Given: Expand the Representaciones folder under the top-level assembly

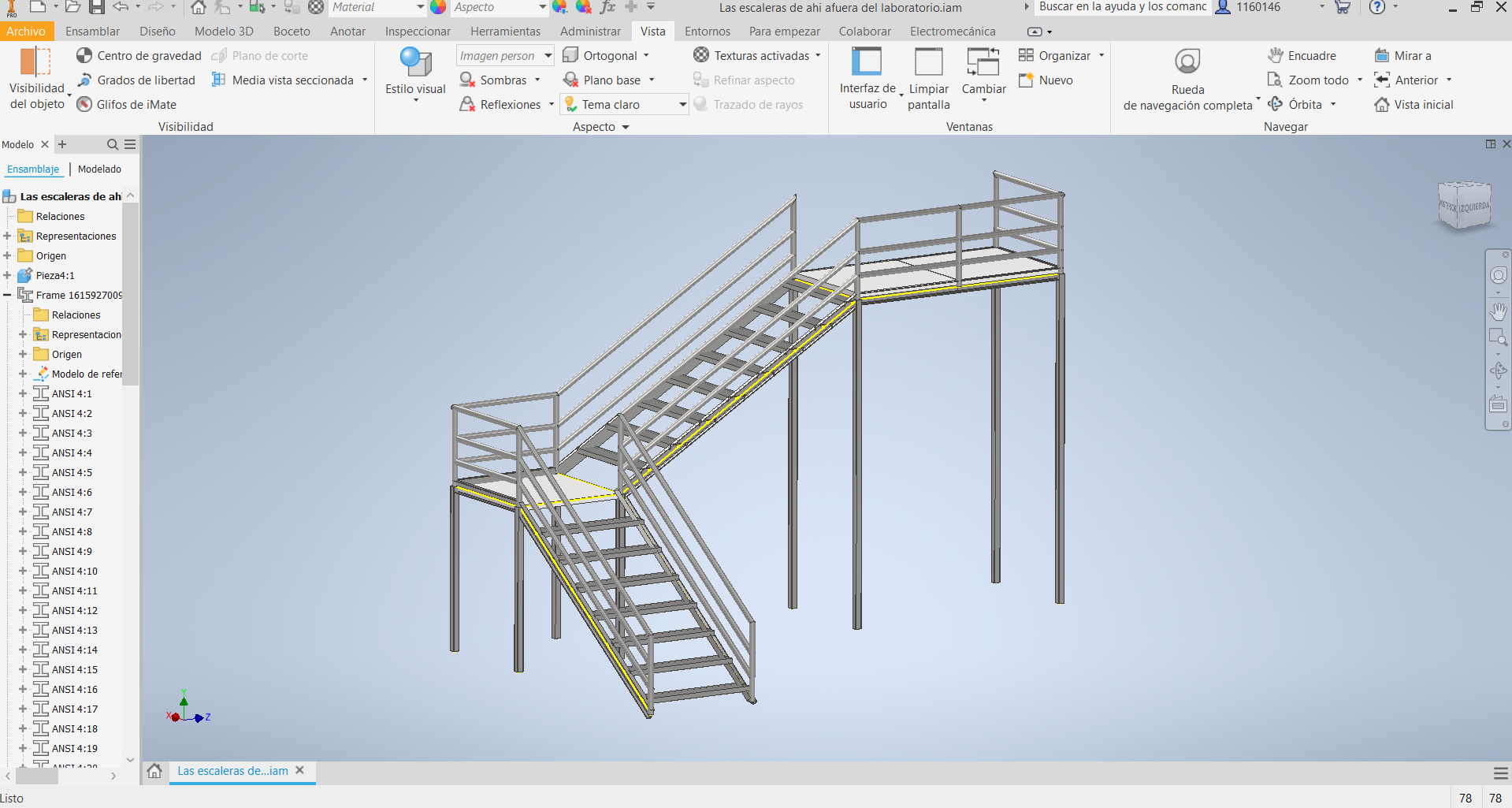Looking at the screenshot, I should [7, 236].
